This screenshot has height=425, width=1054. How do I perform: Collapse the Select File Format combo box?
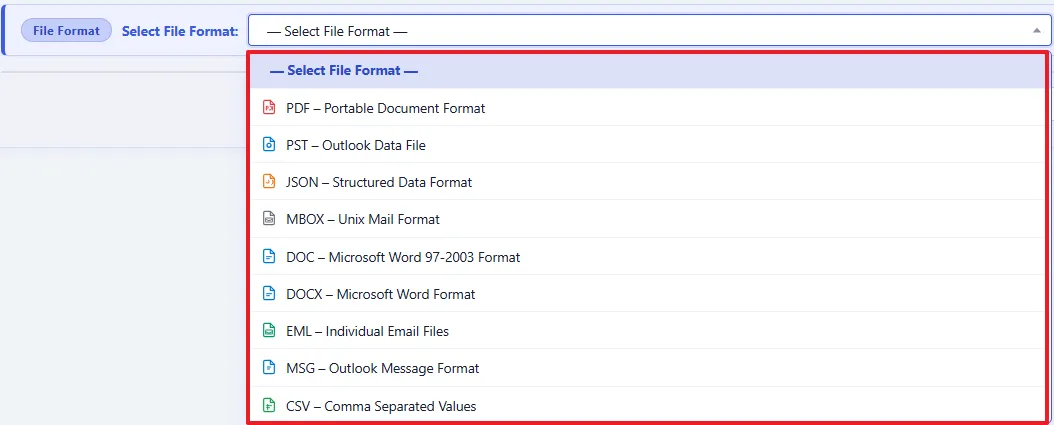coord(649,30)
